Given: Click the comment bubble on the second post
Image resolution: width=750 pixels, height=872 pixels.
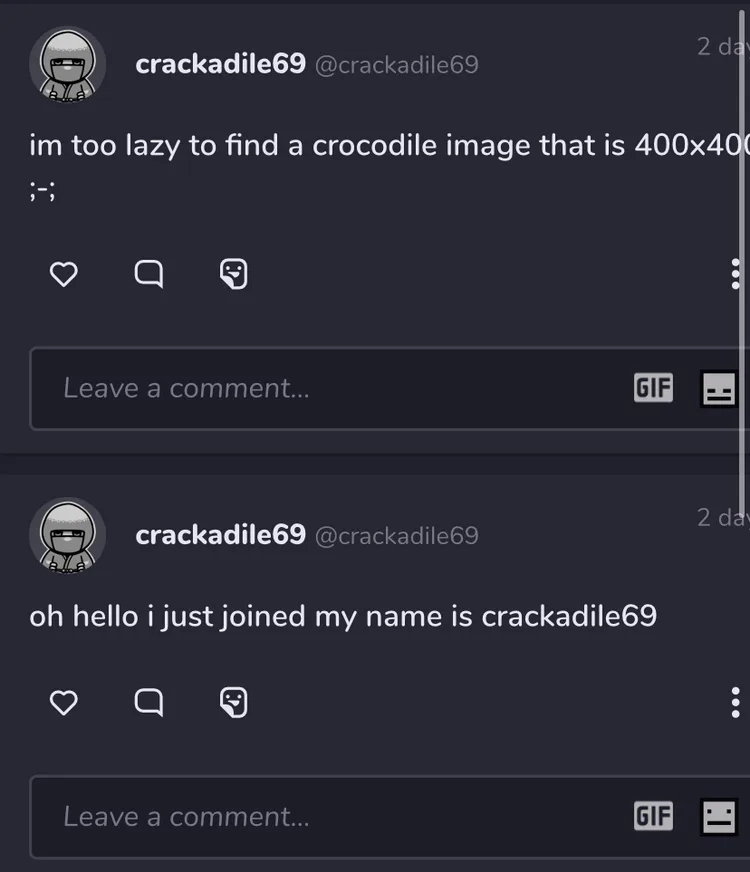Looking at the screenshot, I should (148, 703).
